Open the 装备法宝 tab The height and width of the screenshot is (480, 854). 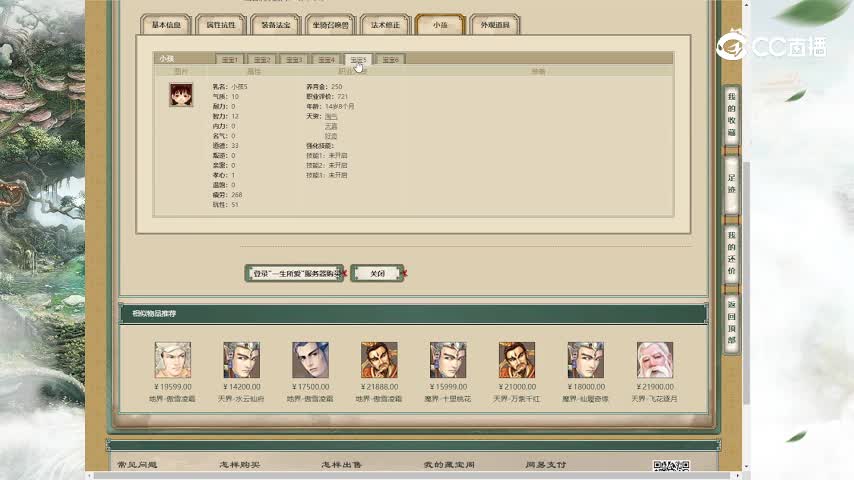(x=276, y=25)
